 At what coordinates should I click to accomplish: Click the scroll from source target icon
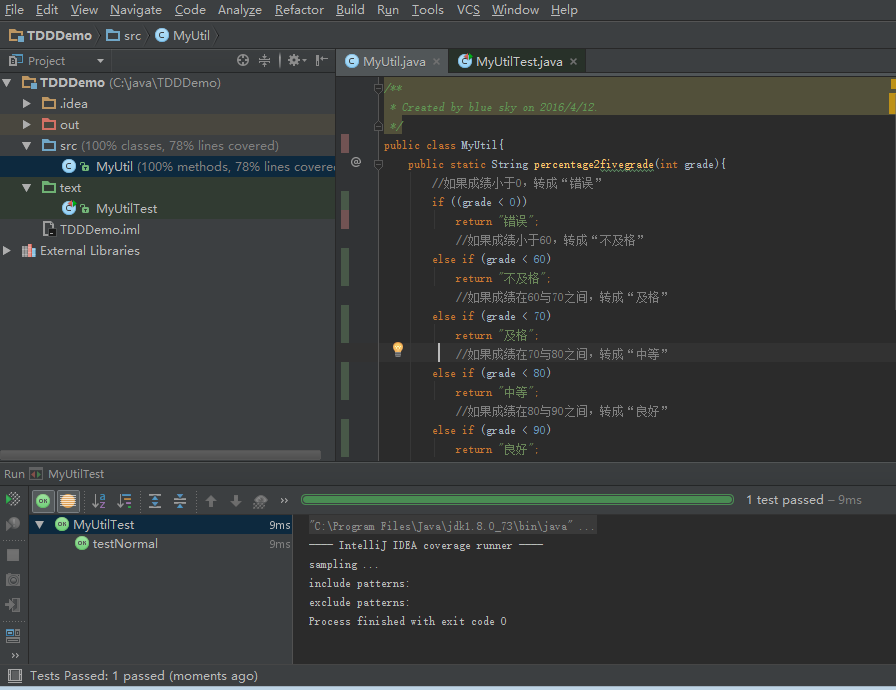(243, 61)
